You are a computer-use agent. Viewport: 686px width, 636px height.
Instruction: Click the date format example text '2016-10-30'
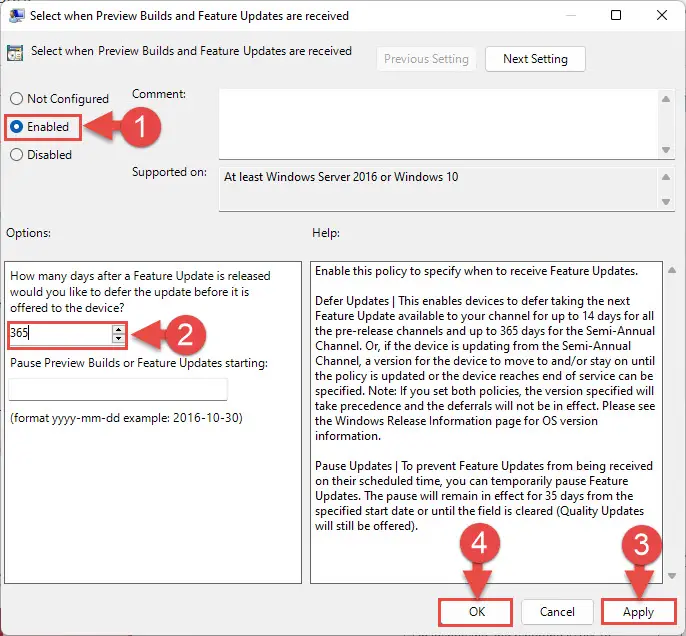(207, 418)
